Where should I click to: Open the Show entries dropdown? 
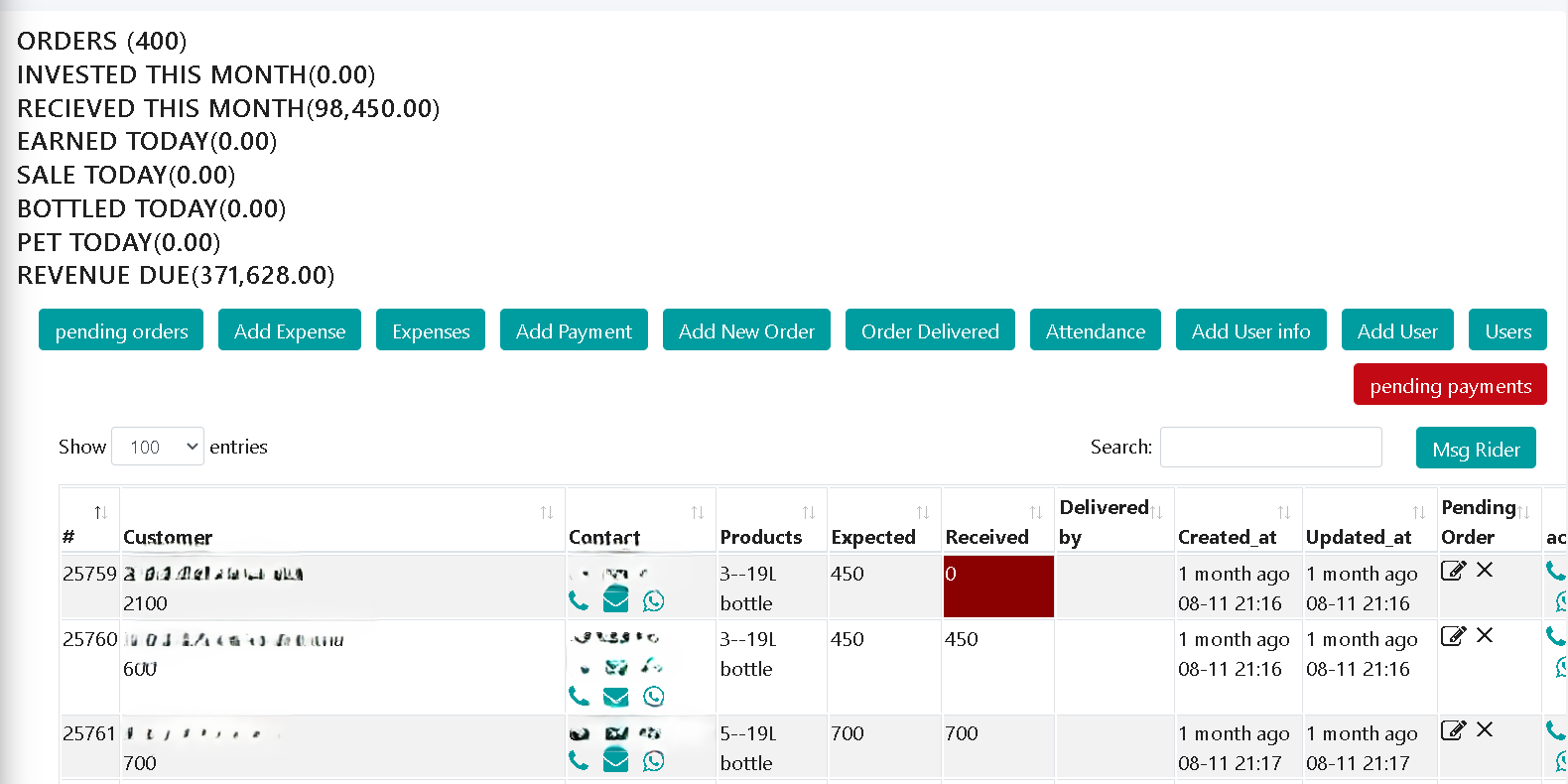pyautogui.click(x=158, y=447)
